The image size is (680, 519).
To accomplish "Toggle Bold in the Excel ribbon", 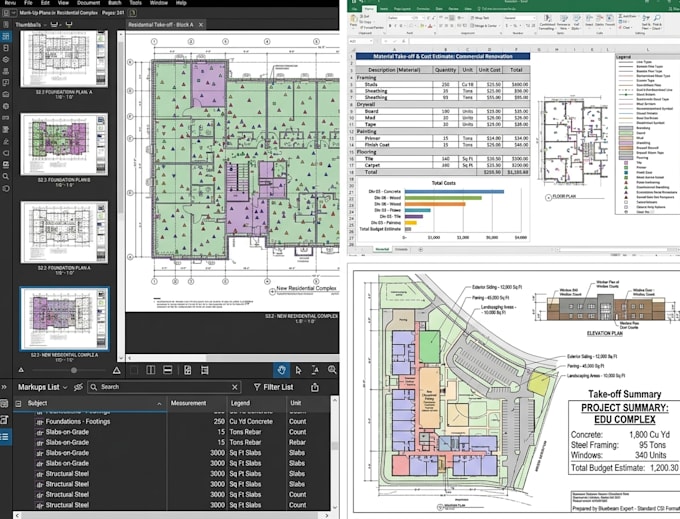I will [x=390, y=26].
